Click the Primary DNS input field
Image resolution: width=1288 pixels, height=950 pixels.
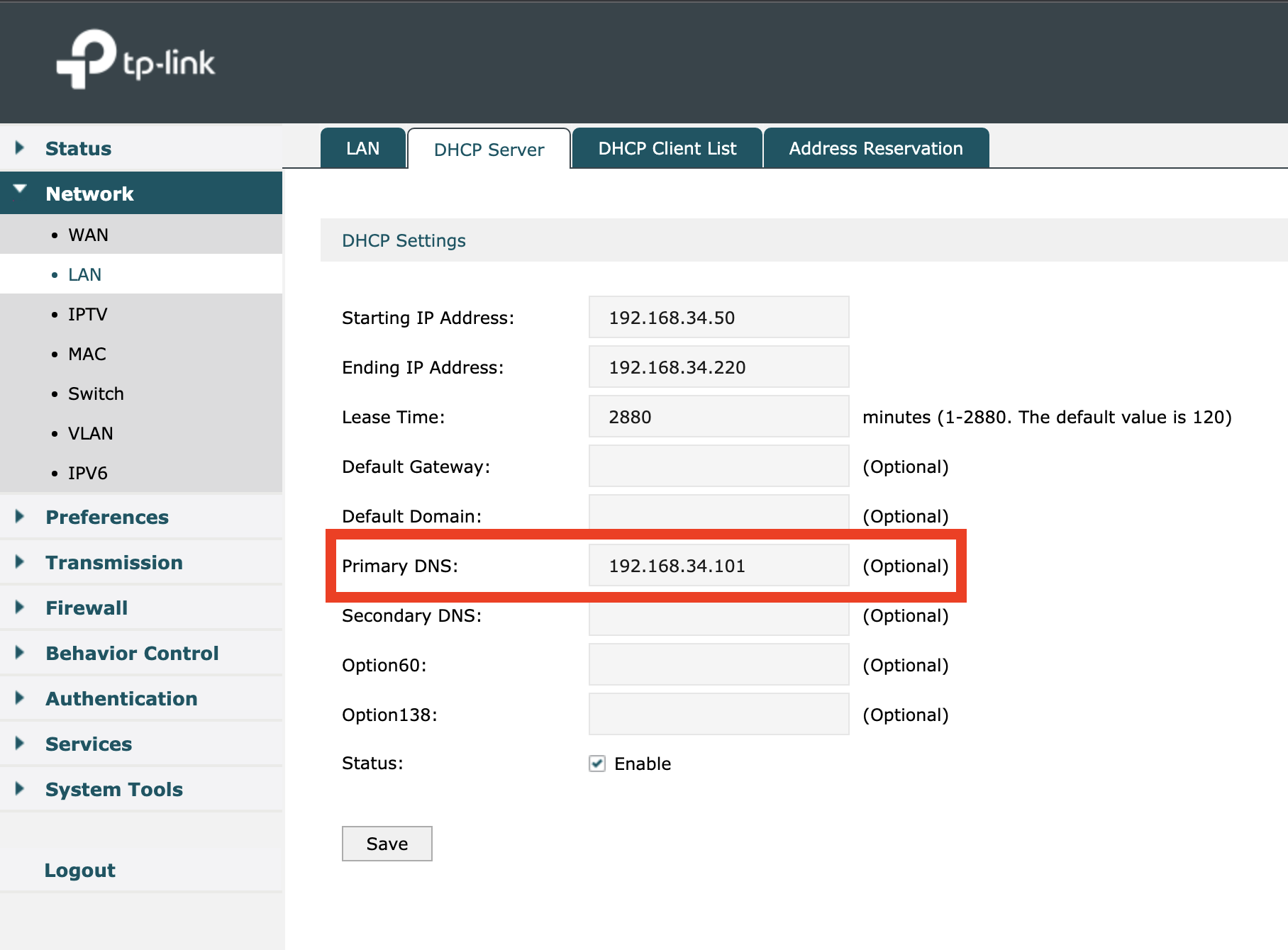tap(719, 565)
